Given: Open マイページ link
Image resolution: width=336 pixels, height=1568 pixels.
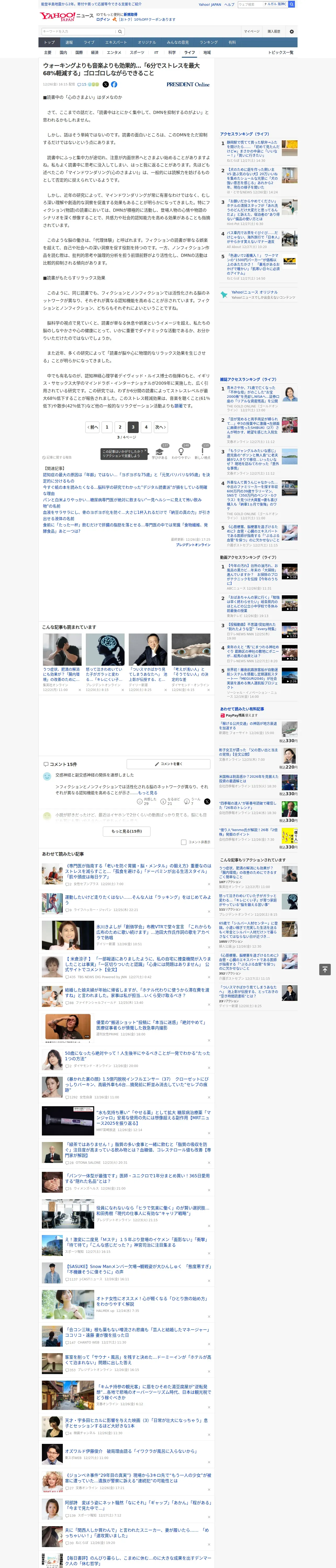Looking at the screenshot, I should click(251, 32).
